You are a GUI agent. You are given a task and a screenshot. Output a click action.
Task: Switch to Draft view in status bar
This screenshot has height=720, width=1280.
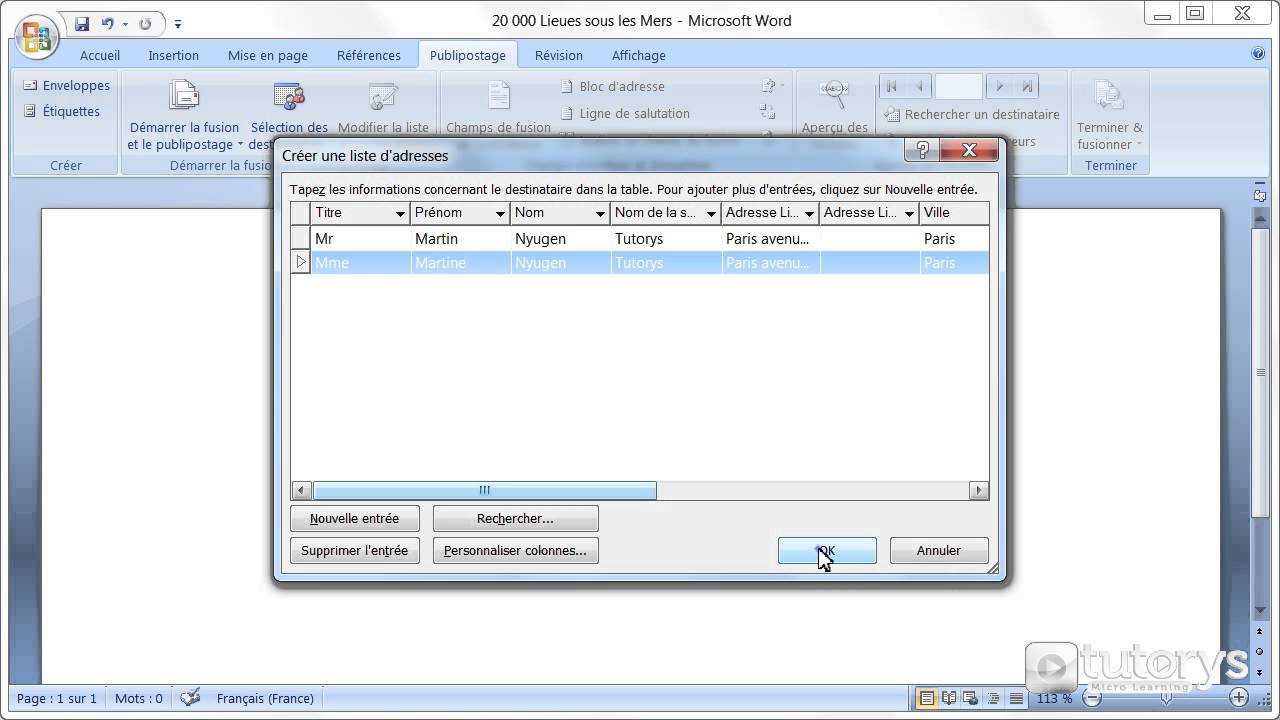[1016, 698]
